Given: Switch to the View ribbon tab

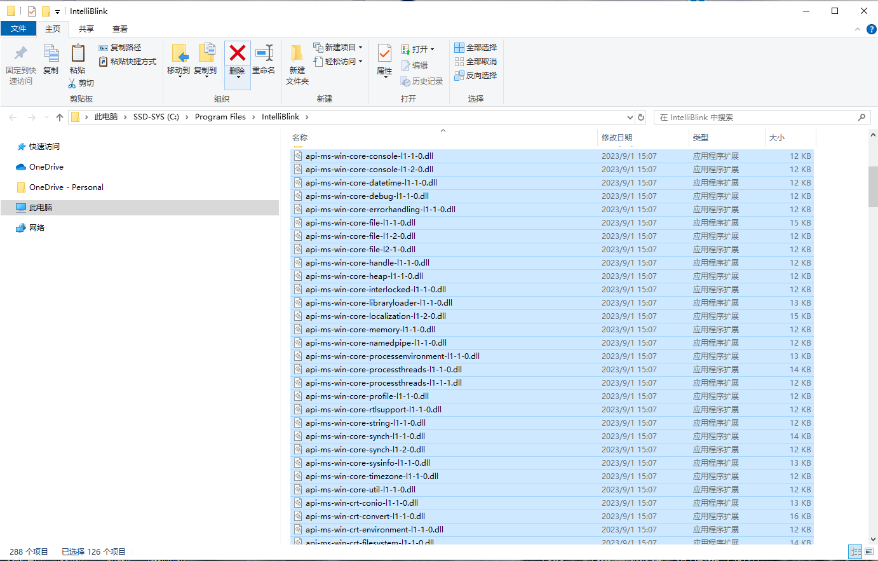Looking at the screenshot, I should (120, 29).
